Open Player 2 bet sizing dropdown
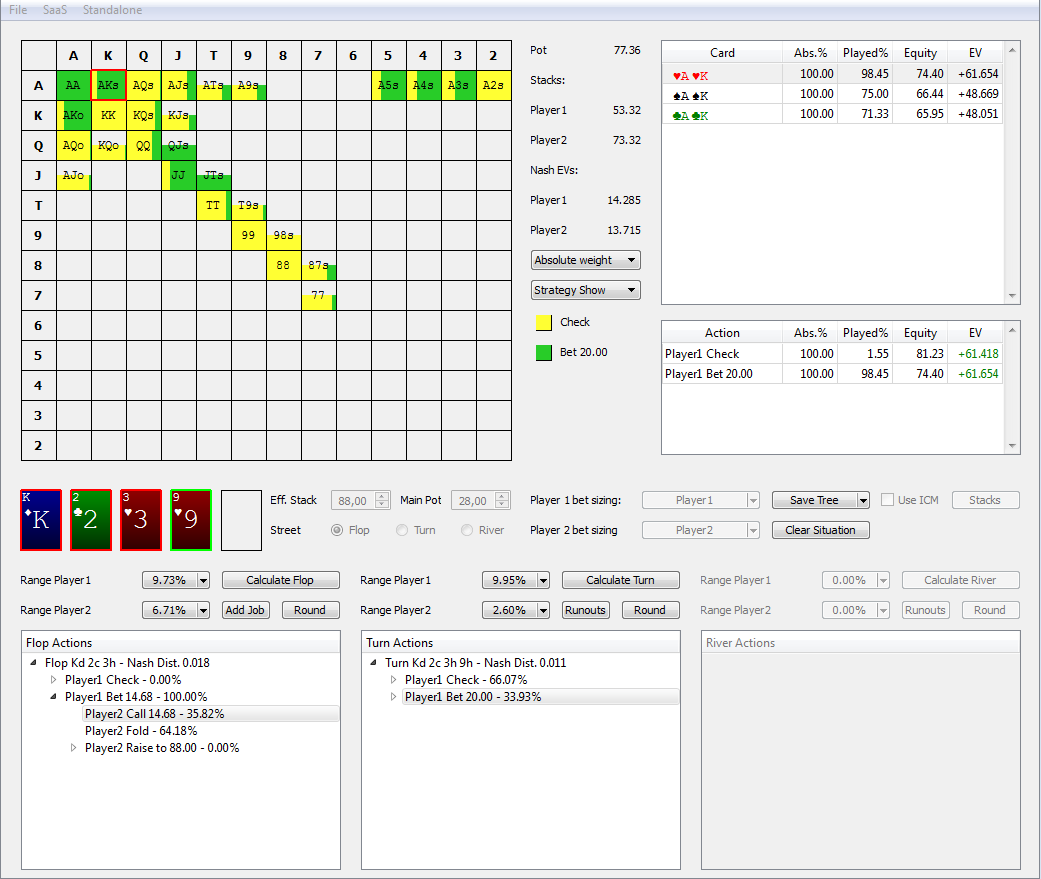 point(700,530)
